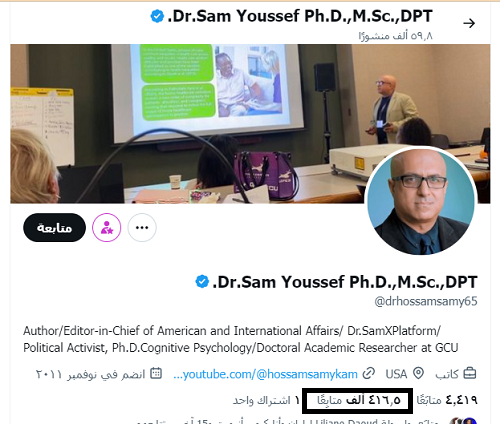
Task: Click the pink subscribe person-star icon
Action: click(x=107, y=228)
